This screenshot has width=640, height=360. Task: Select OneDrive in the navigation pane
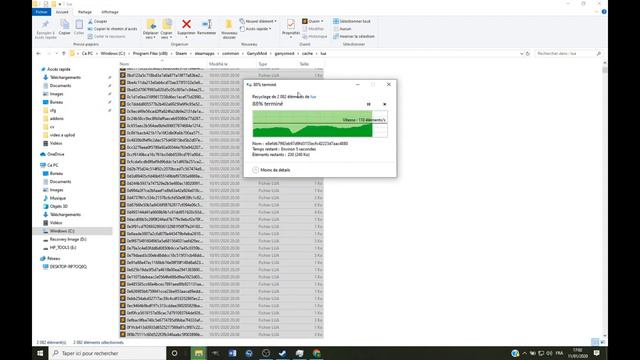tap(56, 154)
